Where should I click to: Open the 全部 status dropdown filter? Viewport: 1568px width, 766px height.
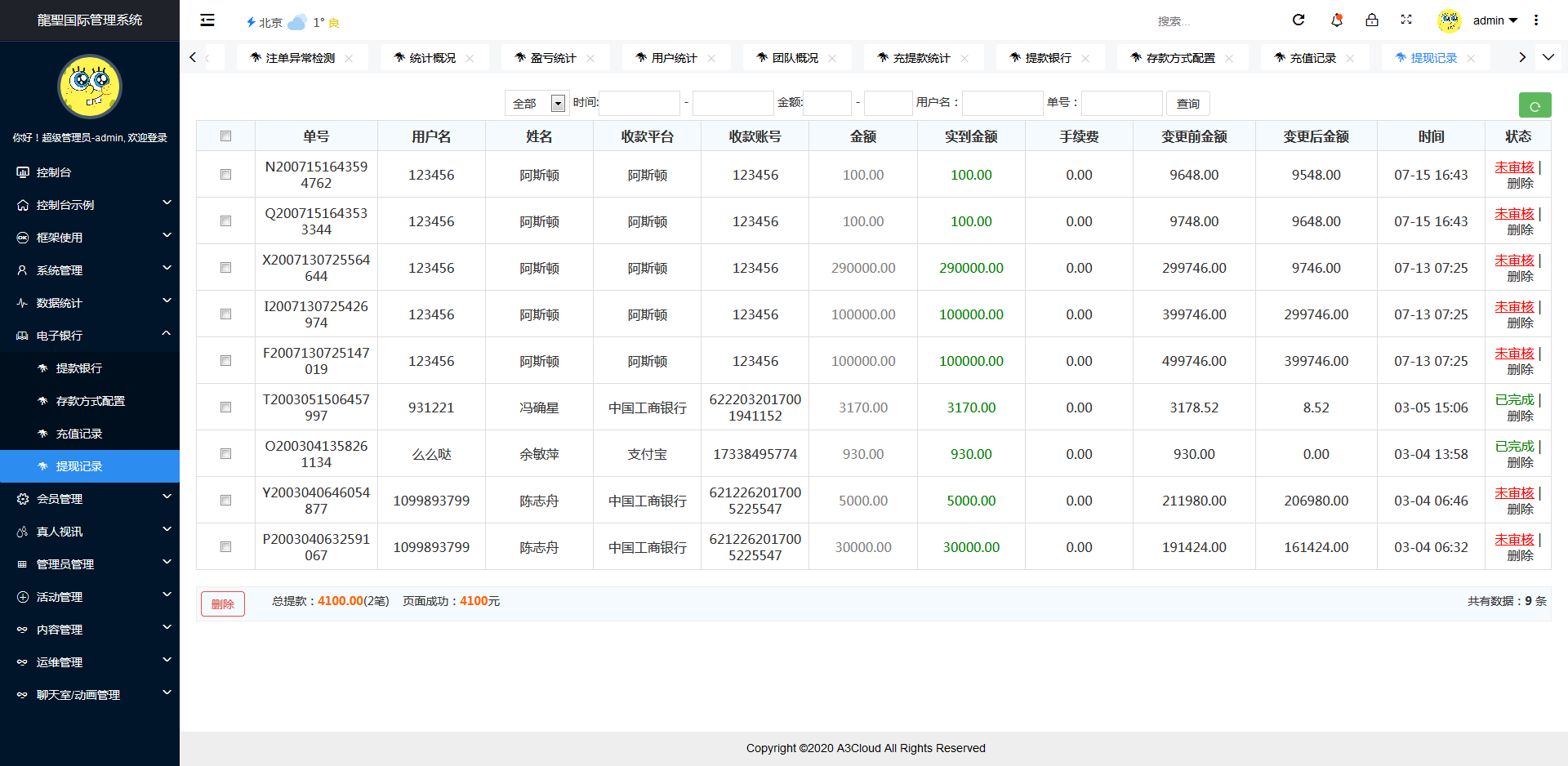pyautogui.click(x=536, y=103)
